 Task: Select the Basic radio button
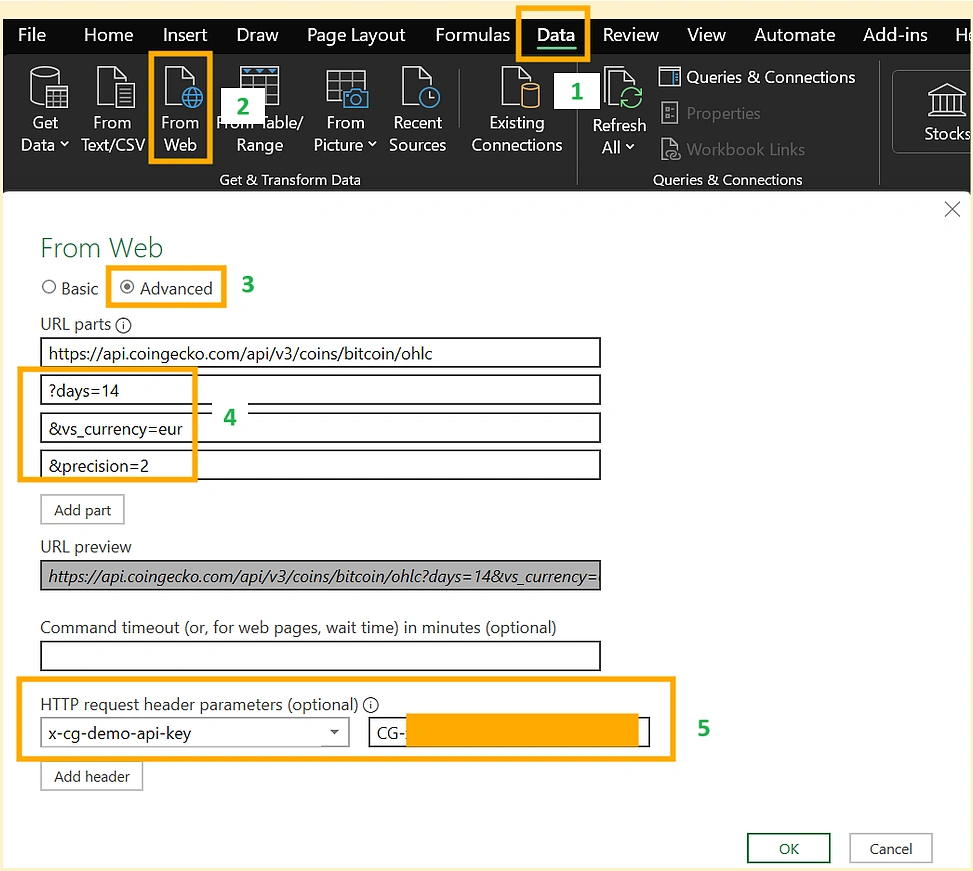pyautogui.click(x=49, y=288)
